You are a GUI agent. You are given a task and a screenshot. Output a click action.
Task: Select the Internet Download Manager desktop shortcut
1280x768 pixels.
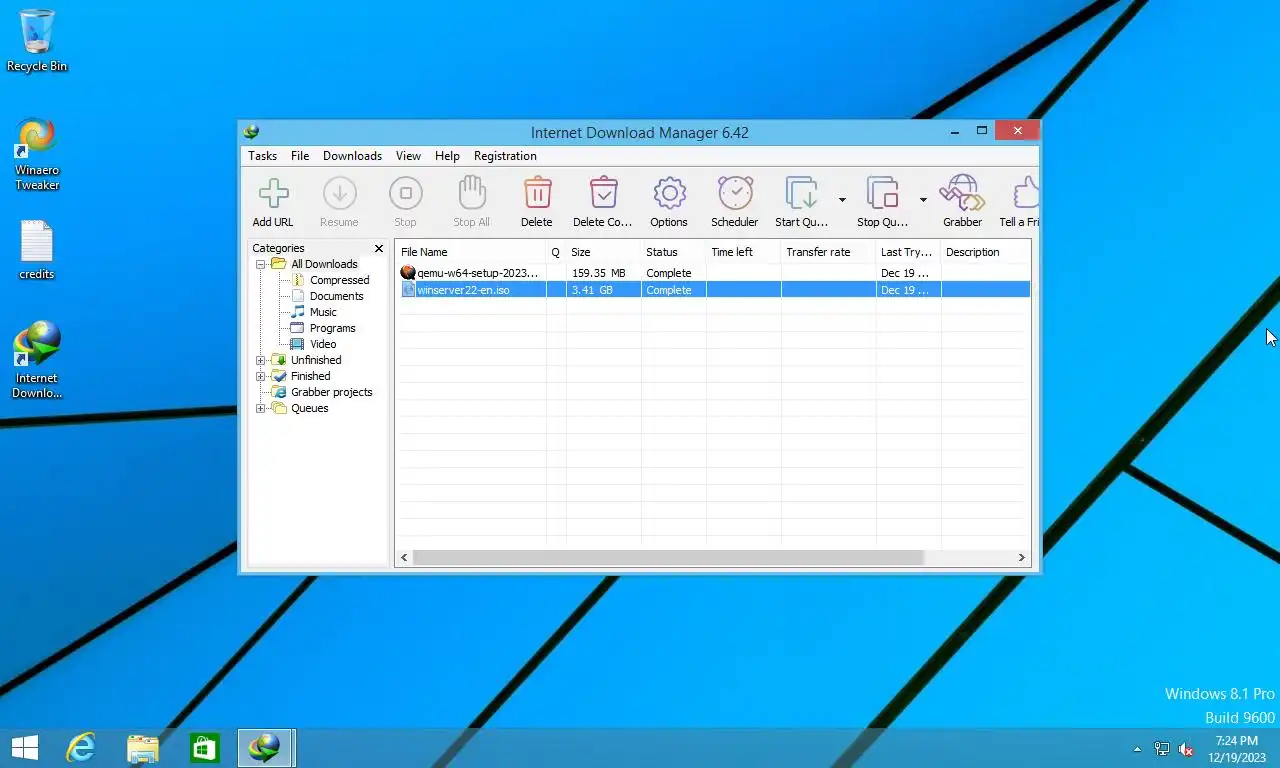point(37,360)
